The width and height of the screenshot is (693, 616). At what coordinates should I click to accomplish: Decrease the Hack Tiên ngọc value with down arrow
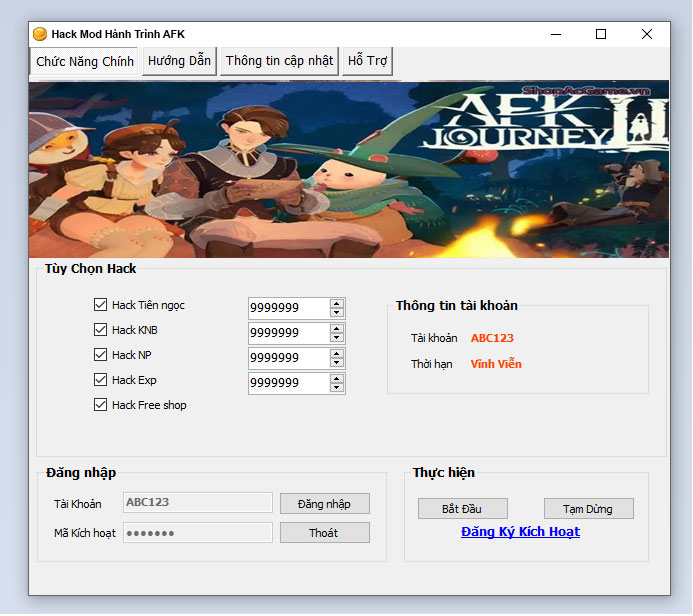(x=337, y=312)
